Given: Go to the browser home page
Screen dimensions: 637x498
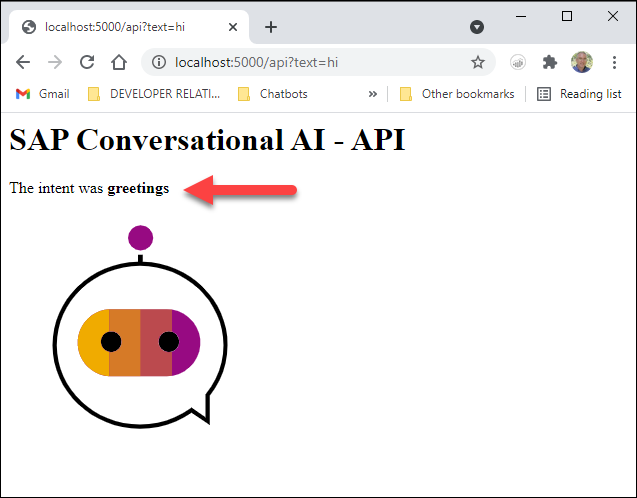Looking at the screenshot, I should pyautogui.click(x=119, y=62).
